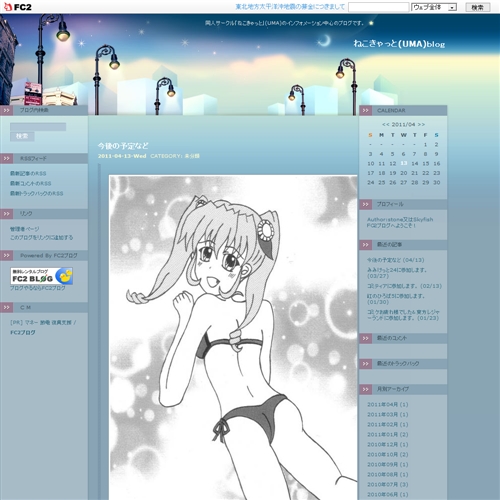Open the post title 今後の予定など
Image resolution: width=500 pixels, height=500 pixels.
[123, 146]
